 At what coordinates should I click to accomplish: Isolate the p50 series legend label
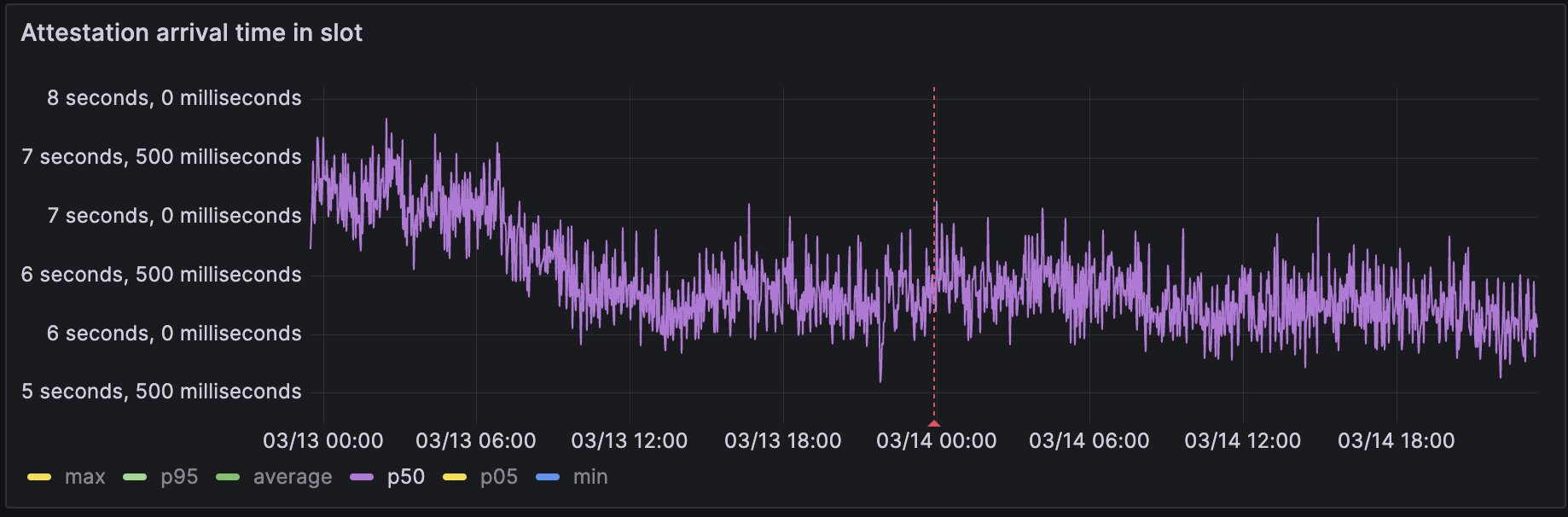(x=406, y=477)
